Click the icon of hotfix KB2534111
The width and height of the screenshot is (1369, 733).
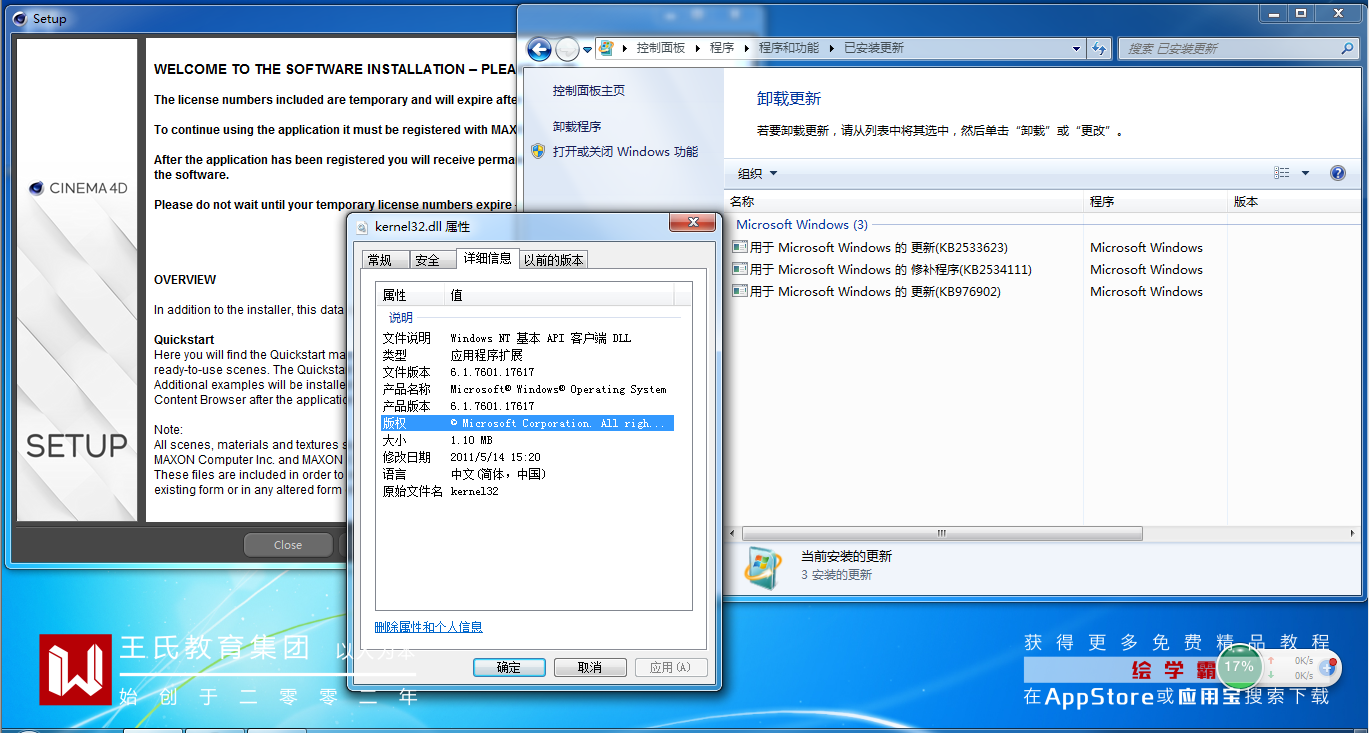pyautogui.click(x=740, y=269)
